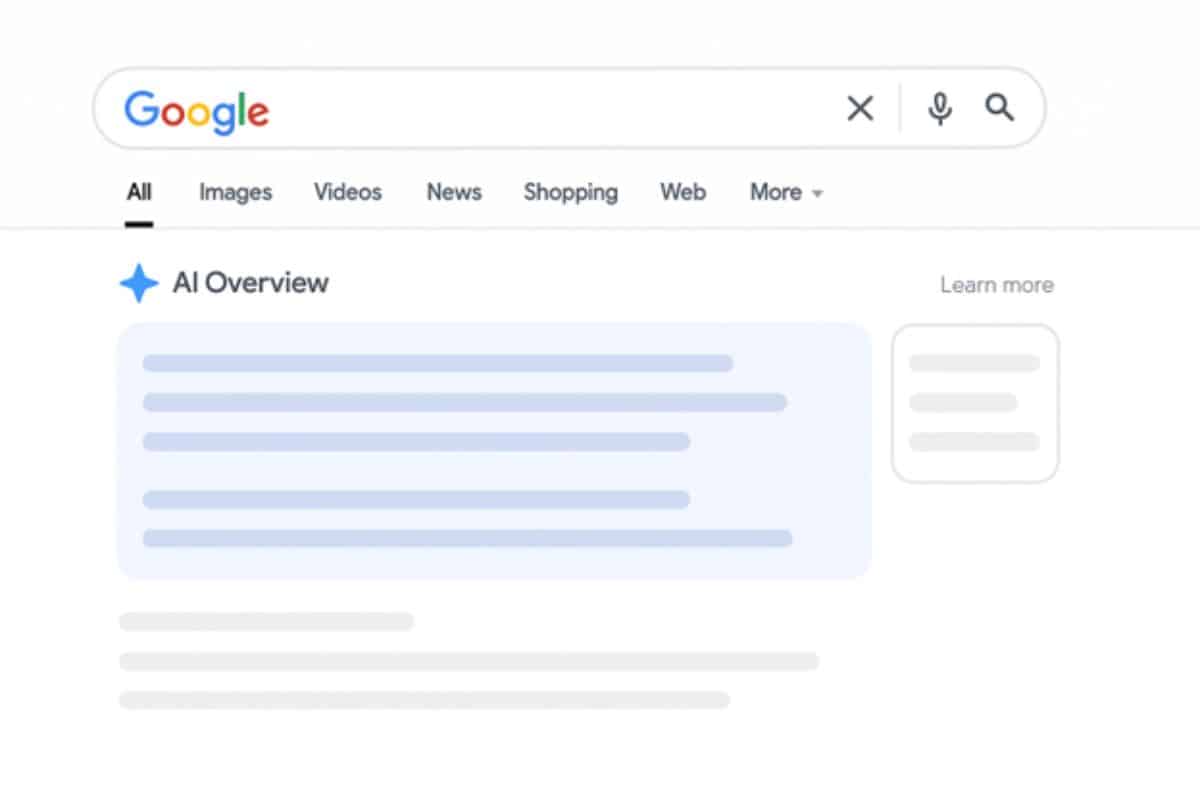Start voice search with microphone icon

click(939, 108)
